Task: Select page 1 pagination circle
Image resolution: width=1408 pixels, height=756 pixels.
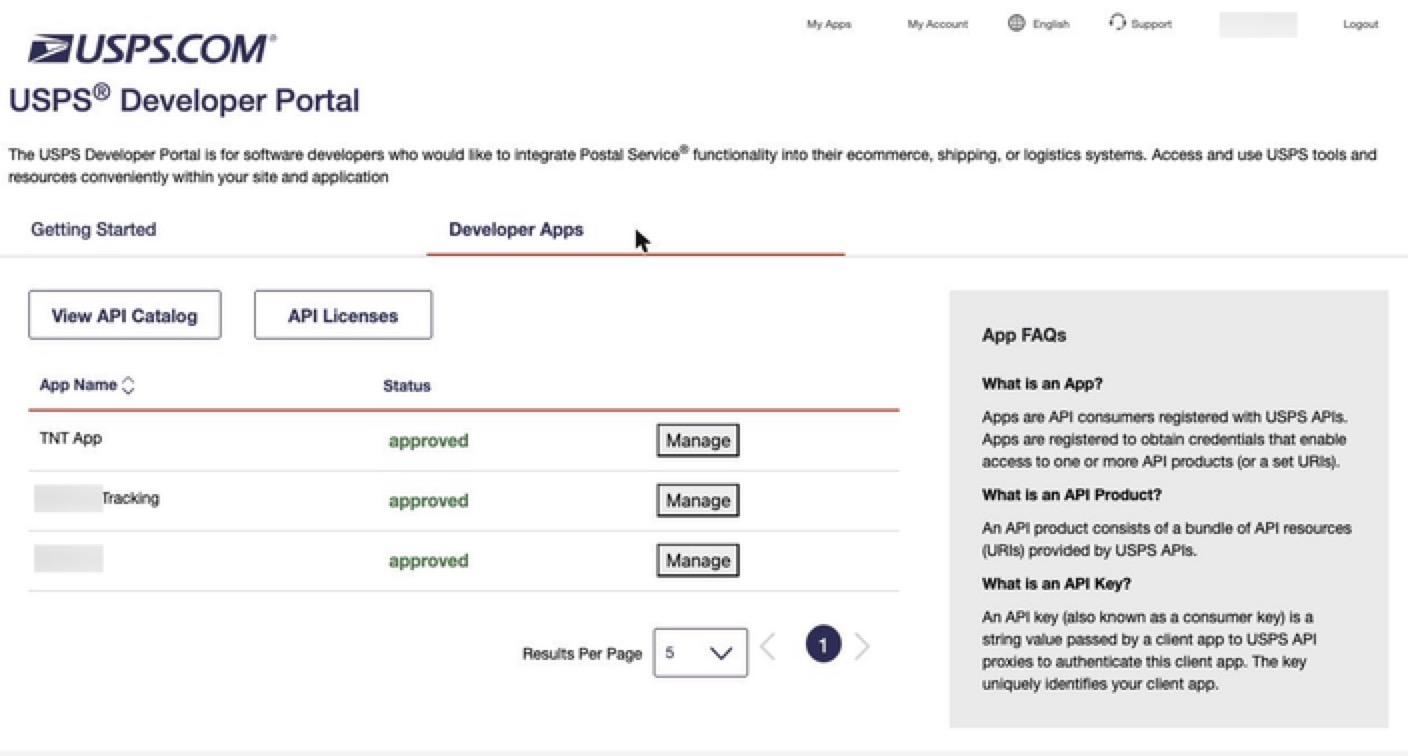Action: [823, 646]
